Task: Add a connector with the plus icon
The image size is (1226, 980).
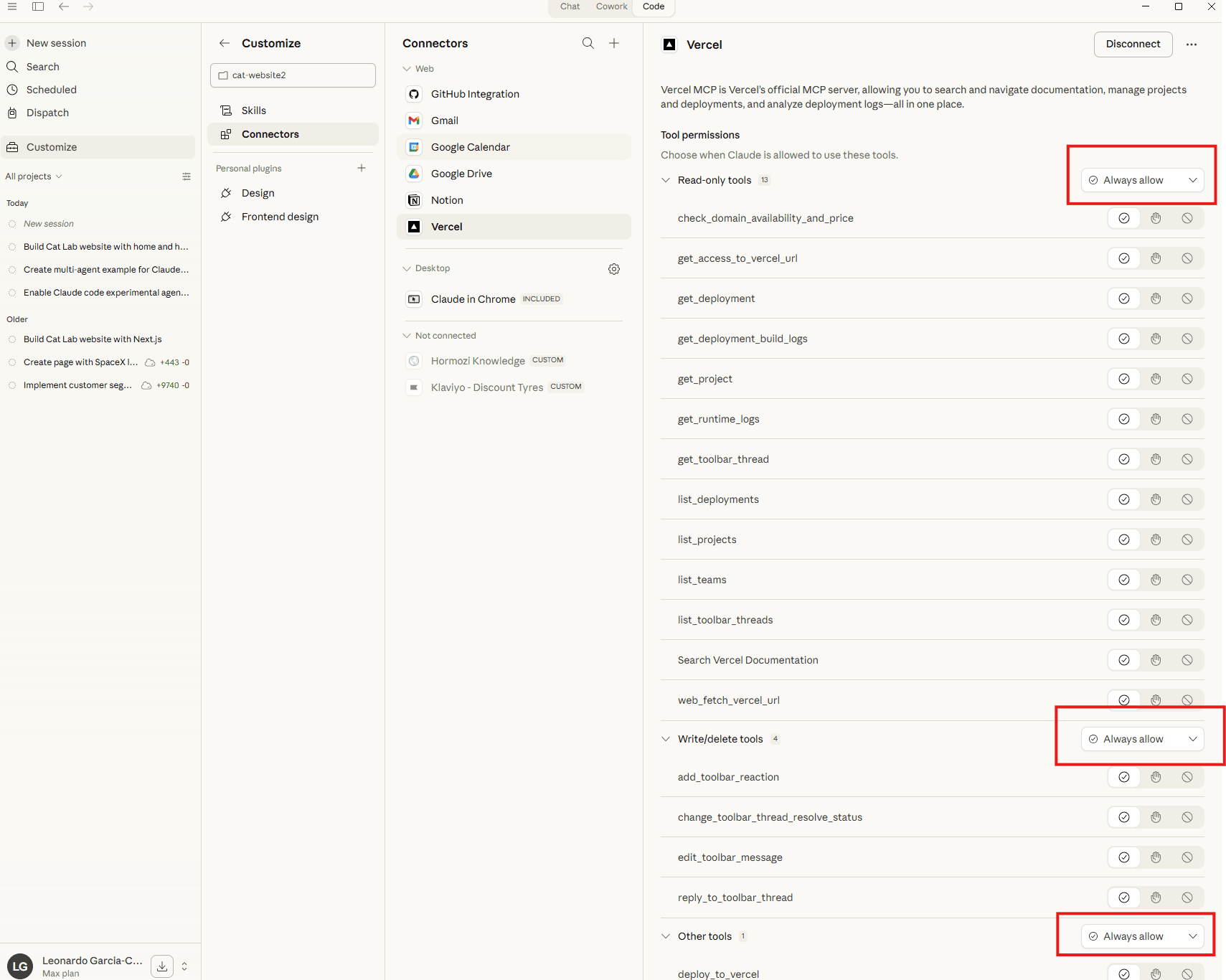Action: coord(614,43)
